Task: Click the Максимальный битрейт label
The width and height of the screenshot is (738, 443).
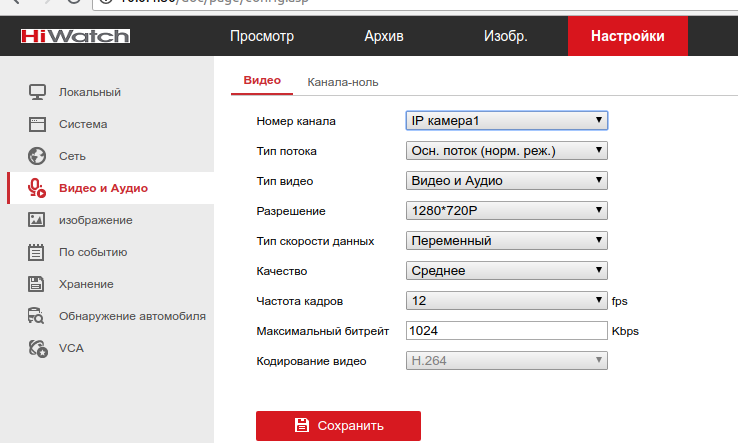Action: coord(322,331)
